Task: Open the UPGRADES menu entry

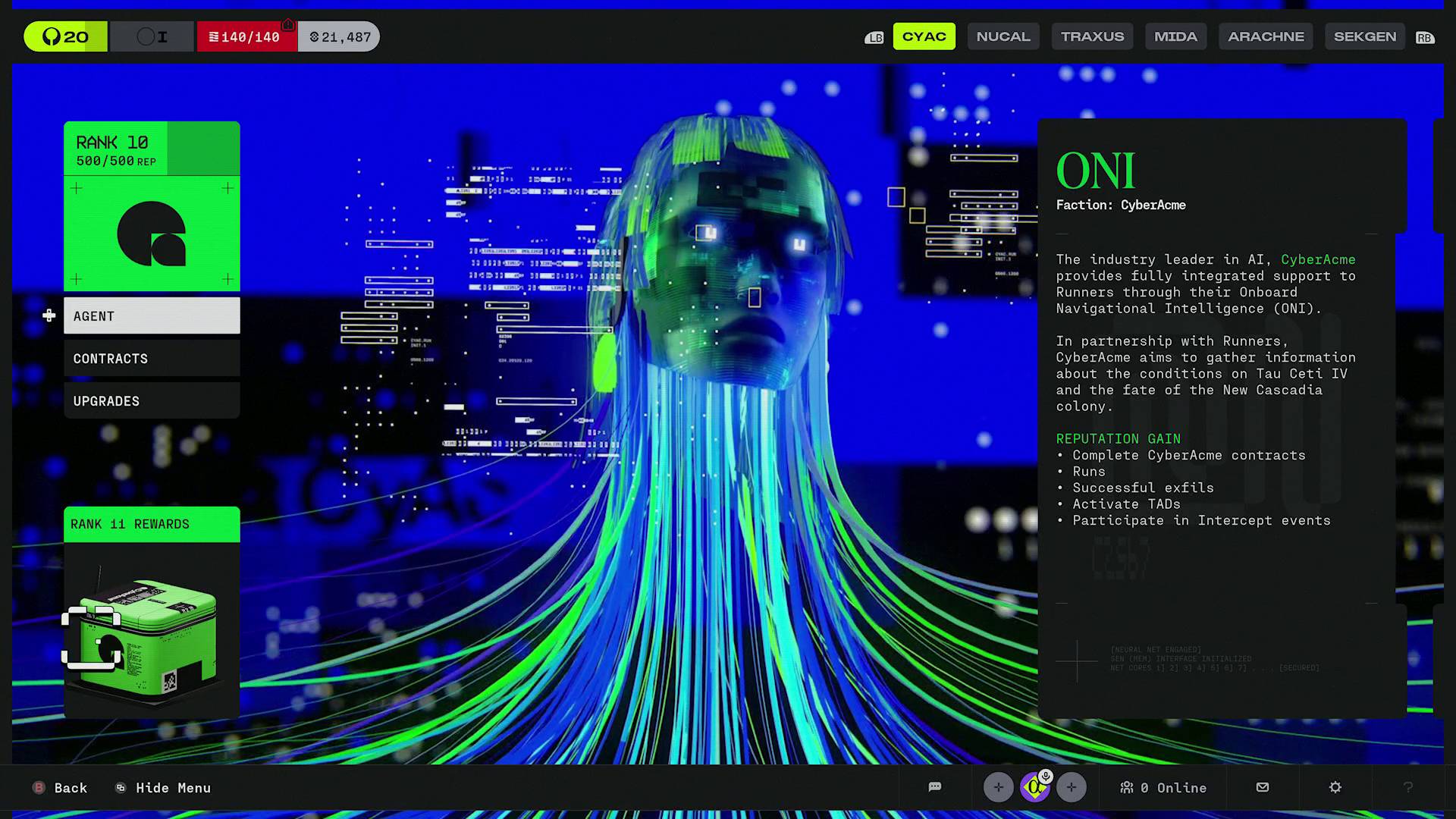Action: 152,400
